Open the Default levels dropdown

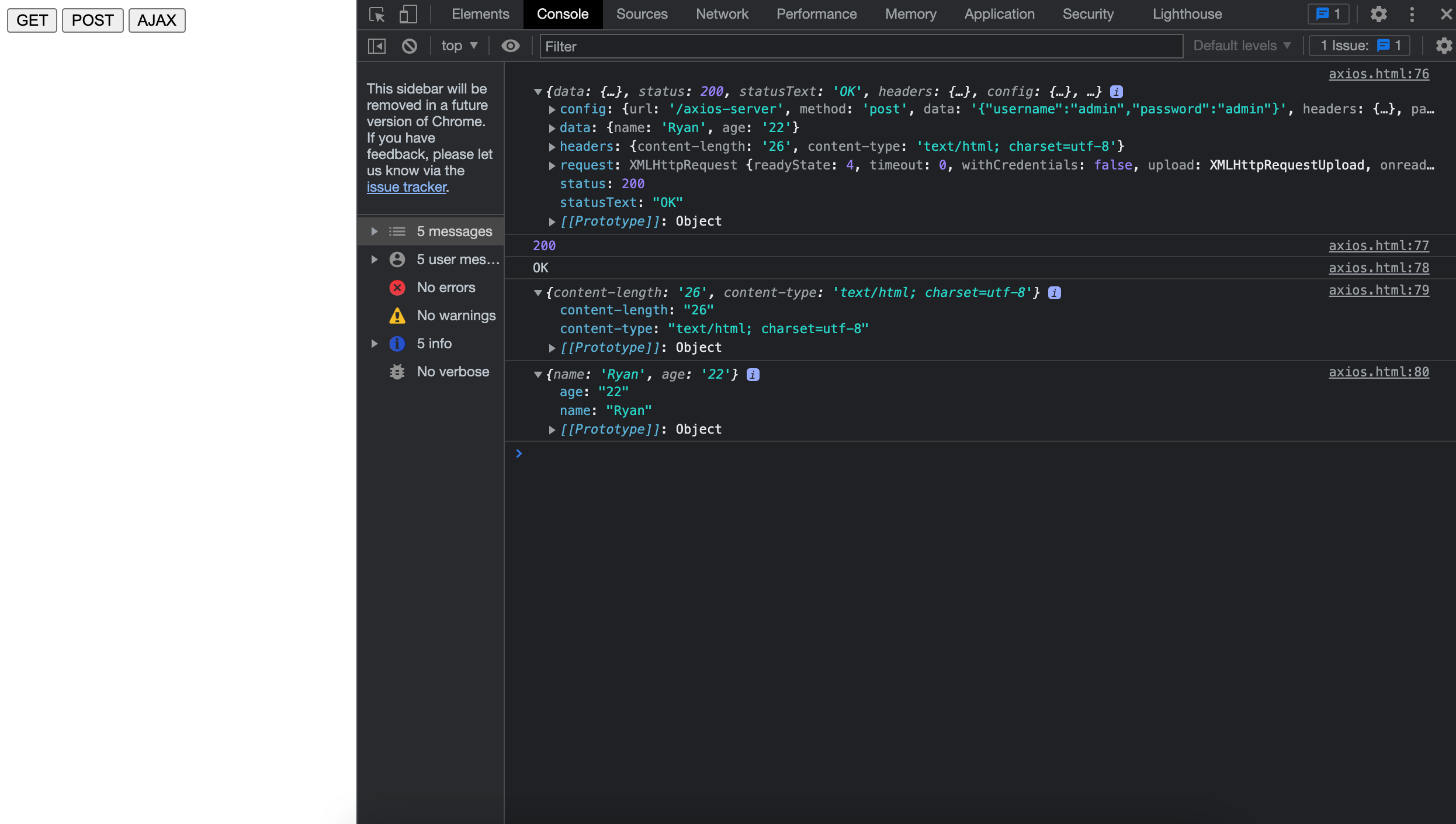[x=1242, y=46]
